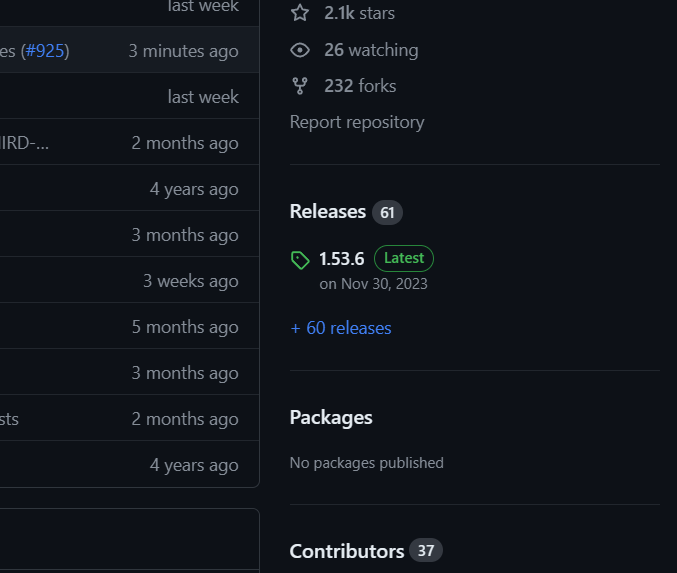Screen dimensions: 677x573
Task: Open pull request #925 link
Action: pos(45,51)
